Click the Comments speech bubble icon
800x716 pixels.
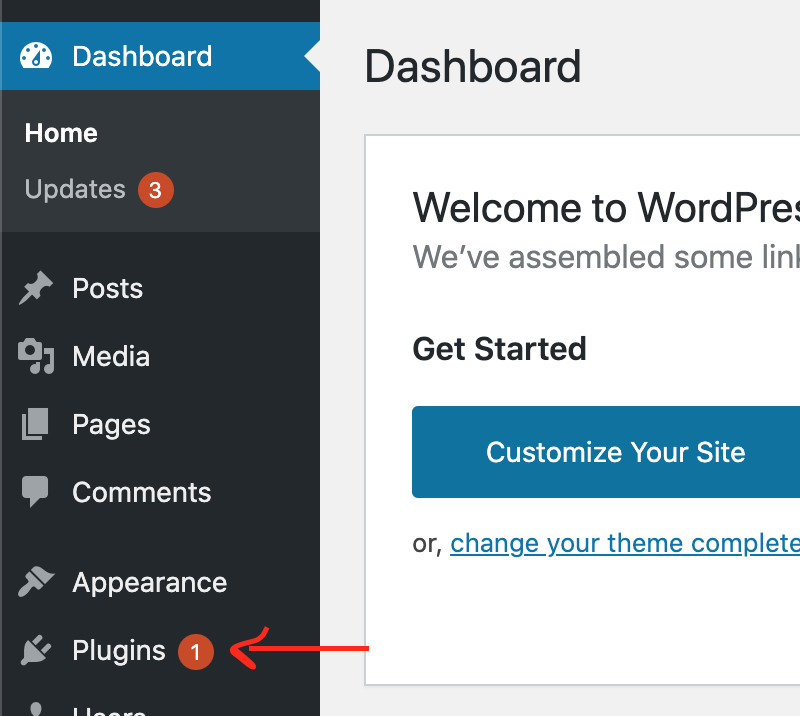pos(35,491)
